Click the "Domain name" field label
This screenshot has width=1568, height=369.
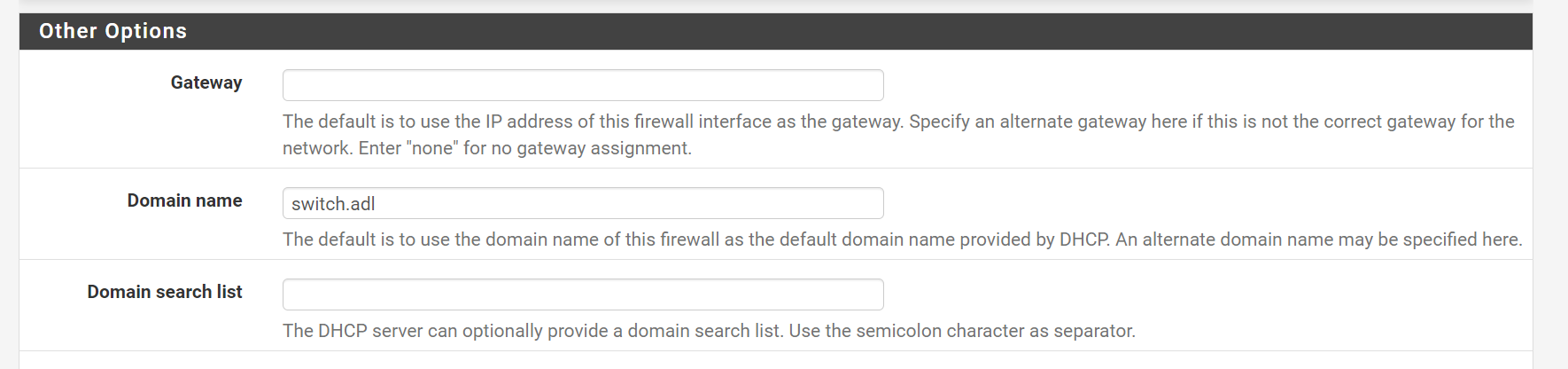point(184,200)
